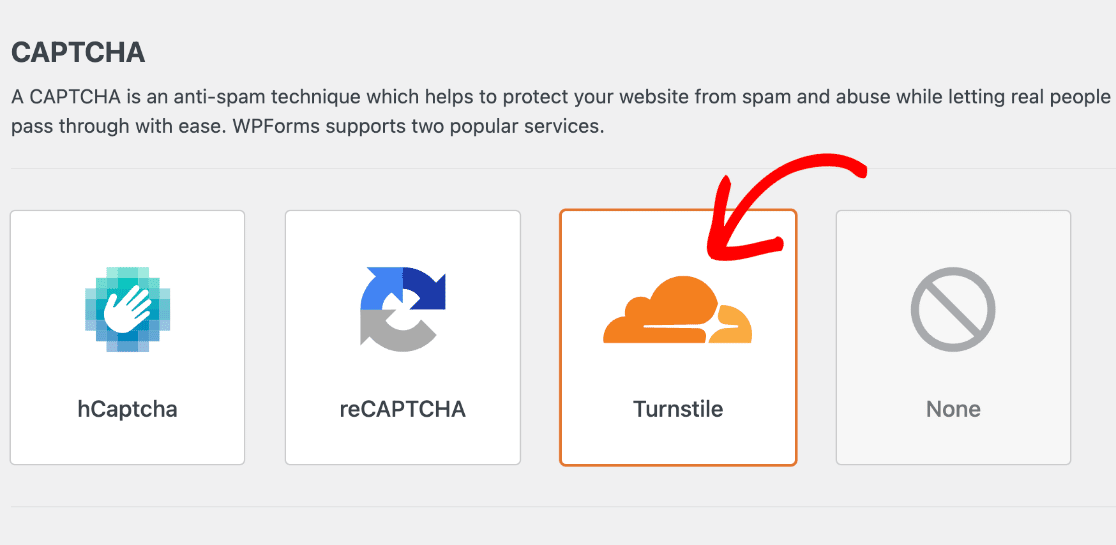Click the orange Cloudflare cloud logo
The height and width of the screenshot is (545, 1116).
pyautogui.click(x=678, y=309)
